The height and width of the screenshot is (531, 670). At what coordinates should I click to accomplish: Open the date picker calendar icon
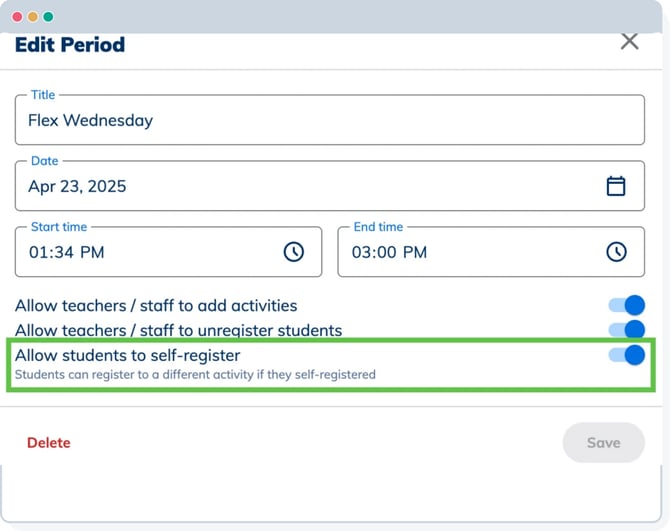[x=616, y=186]
